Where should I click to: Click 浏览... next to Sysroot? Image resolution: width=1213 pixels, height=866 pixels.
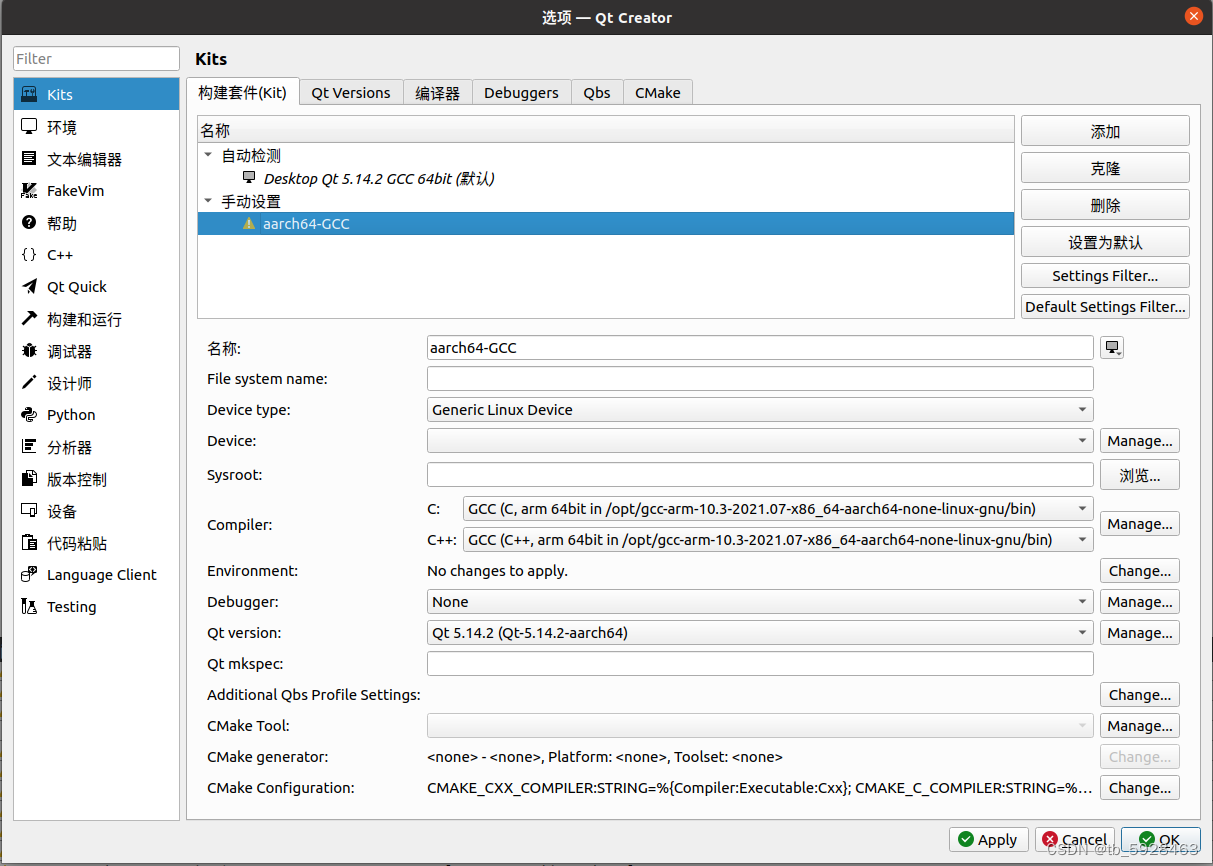tap(1140, 475)
